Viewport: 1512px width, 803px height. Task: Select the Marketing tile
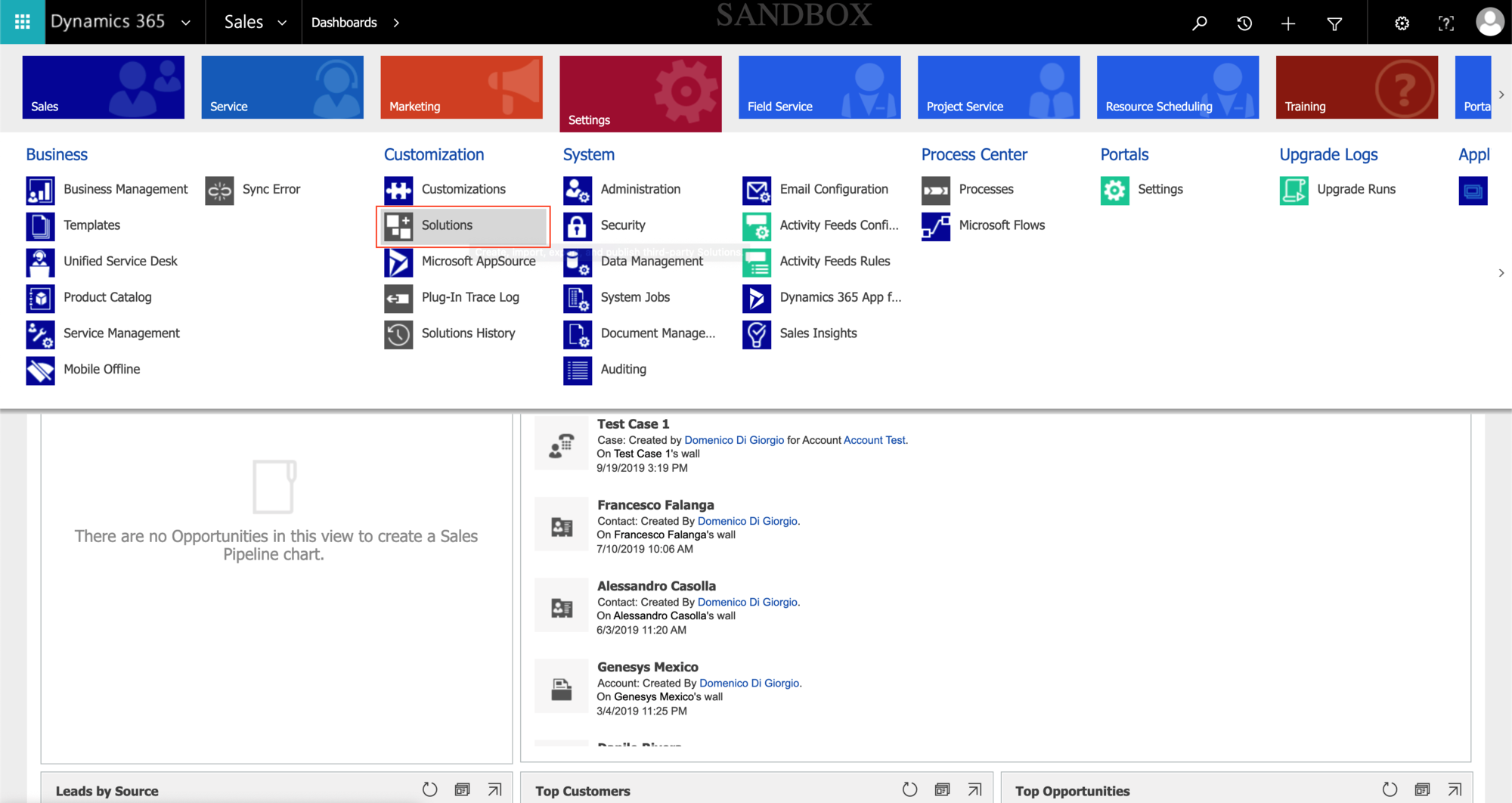[462, 87]
